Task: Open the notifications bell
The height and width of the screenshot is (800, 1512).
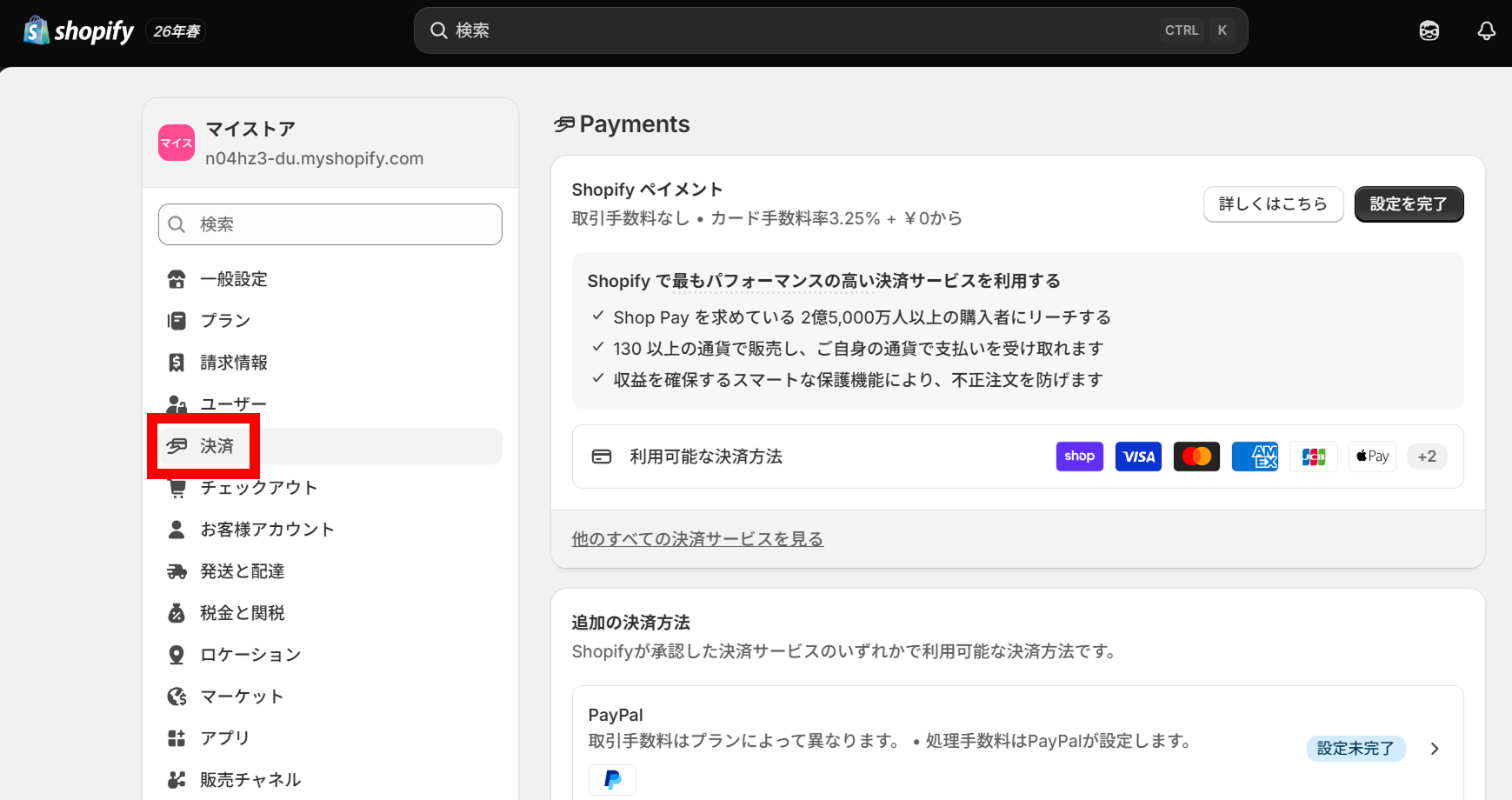Action: pyautogui.click(x=1486, y=31)
